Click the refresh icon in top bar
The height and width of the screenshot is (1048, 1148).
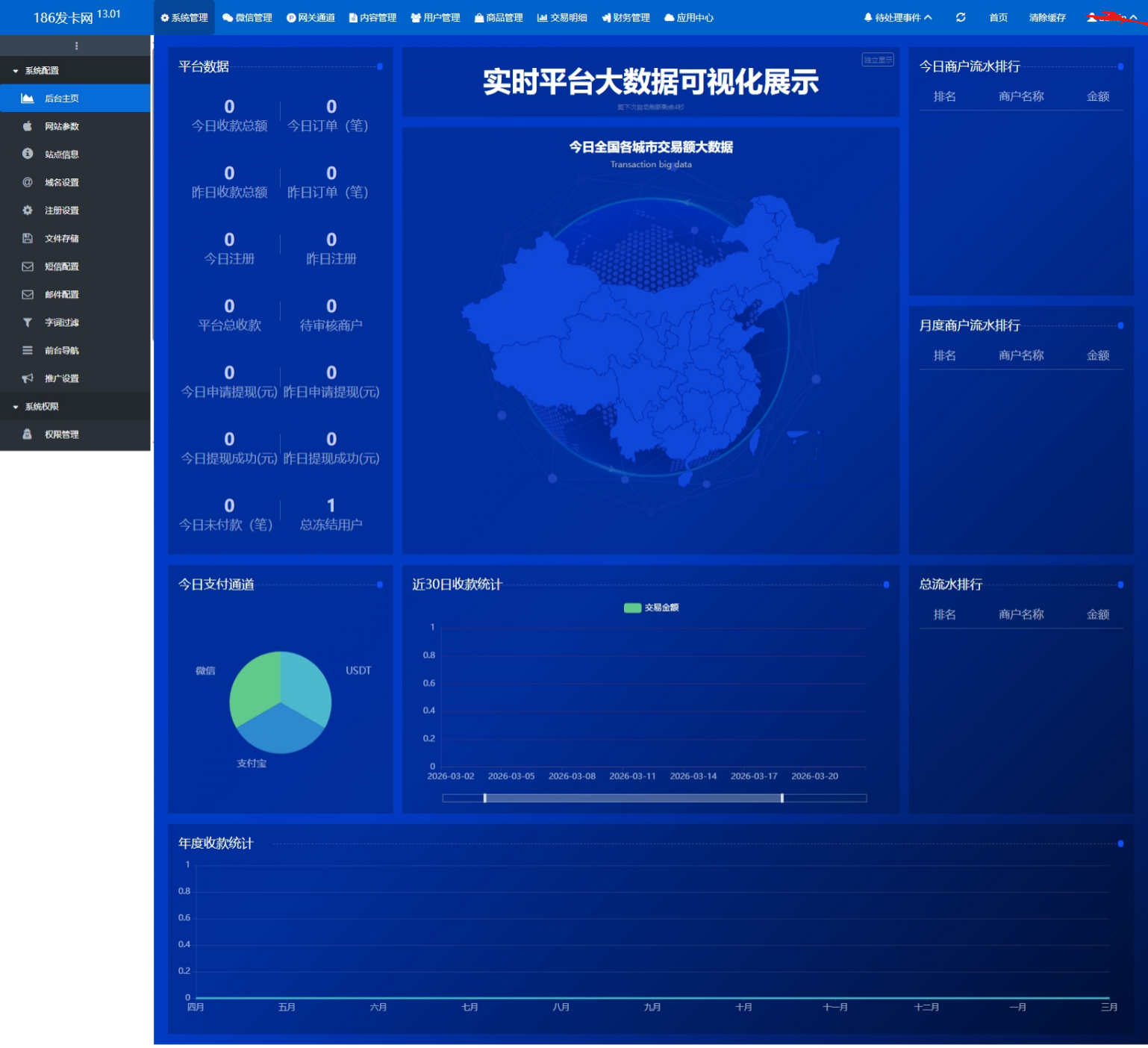(x=961, y=17)
